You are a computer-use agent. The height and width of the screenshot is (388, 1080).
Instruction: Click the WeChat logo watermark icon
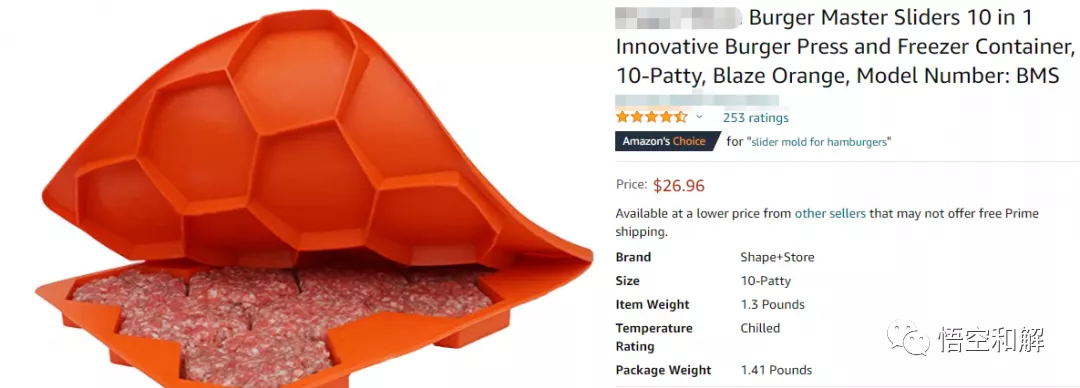pos(908,338)
